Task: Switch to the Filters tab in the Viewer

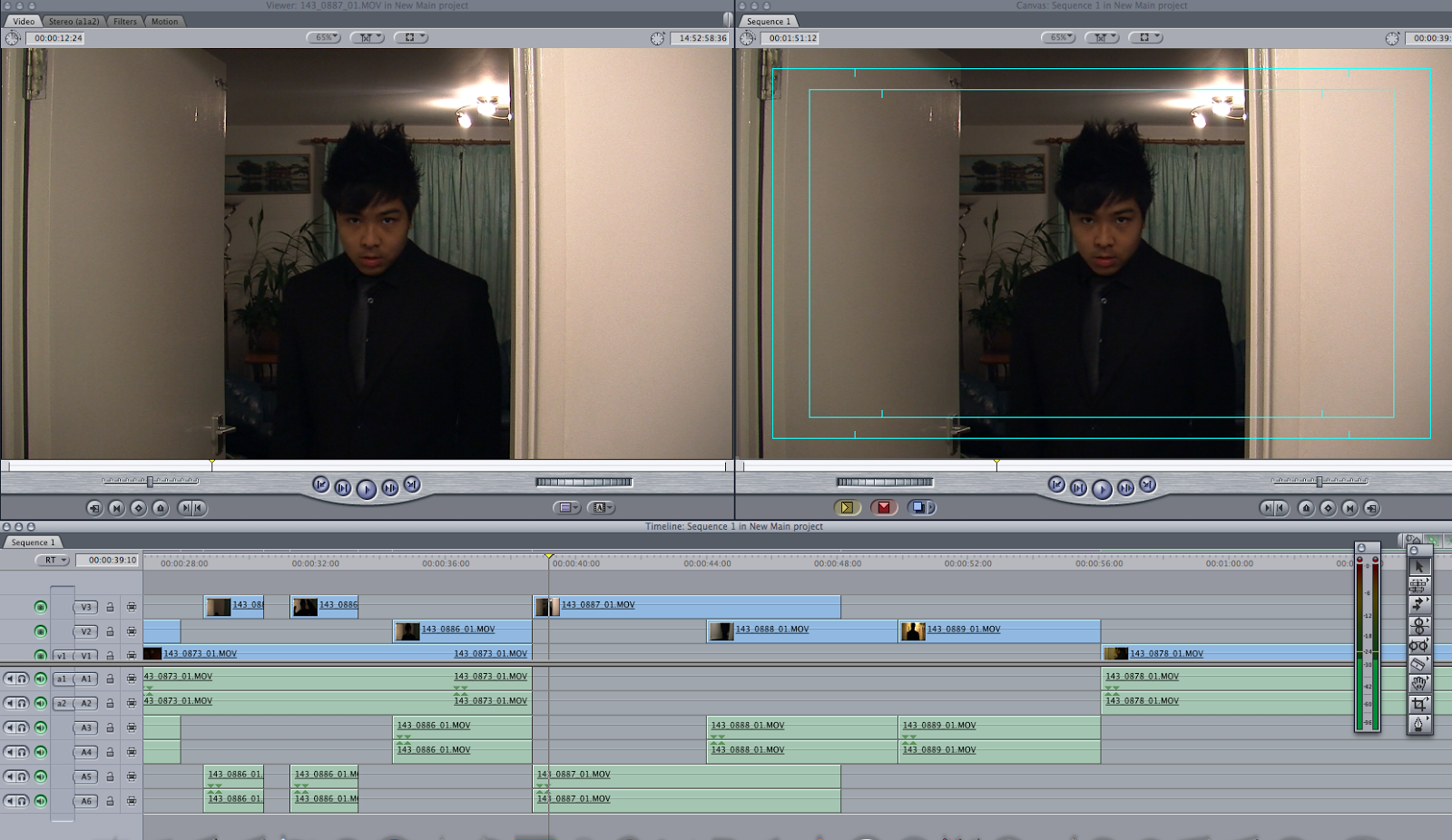Action: point(124,21)
